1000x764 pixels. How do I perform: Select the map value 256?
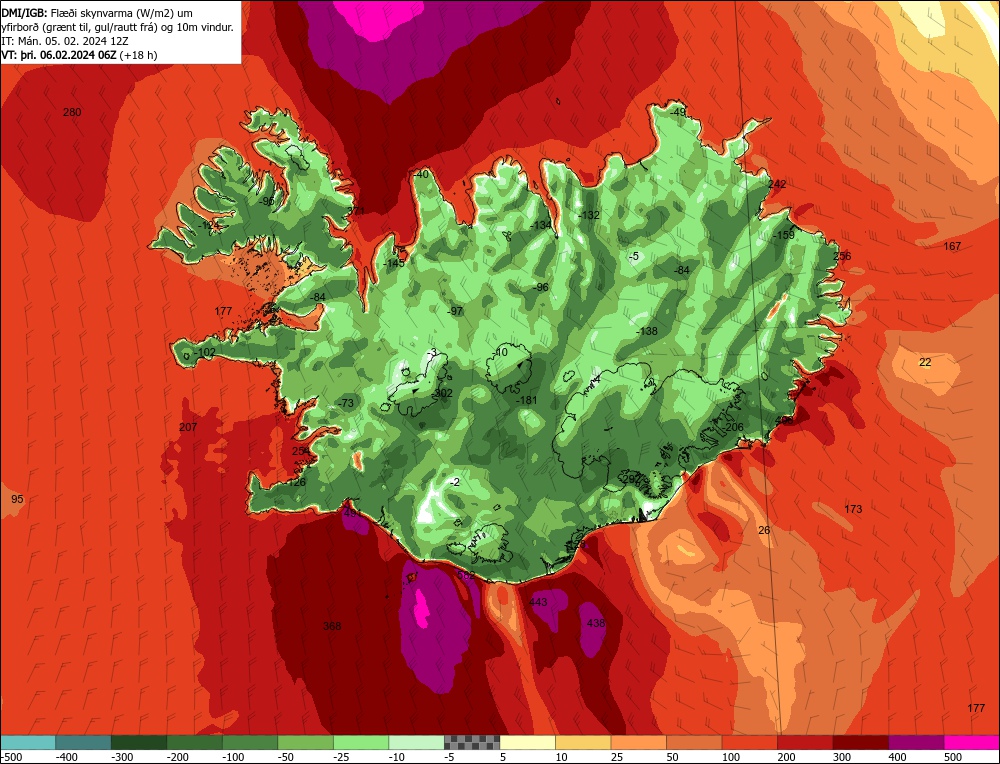842,256
